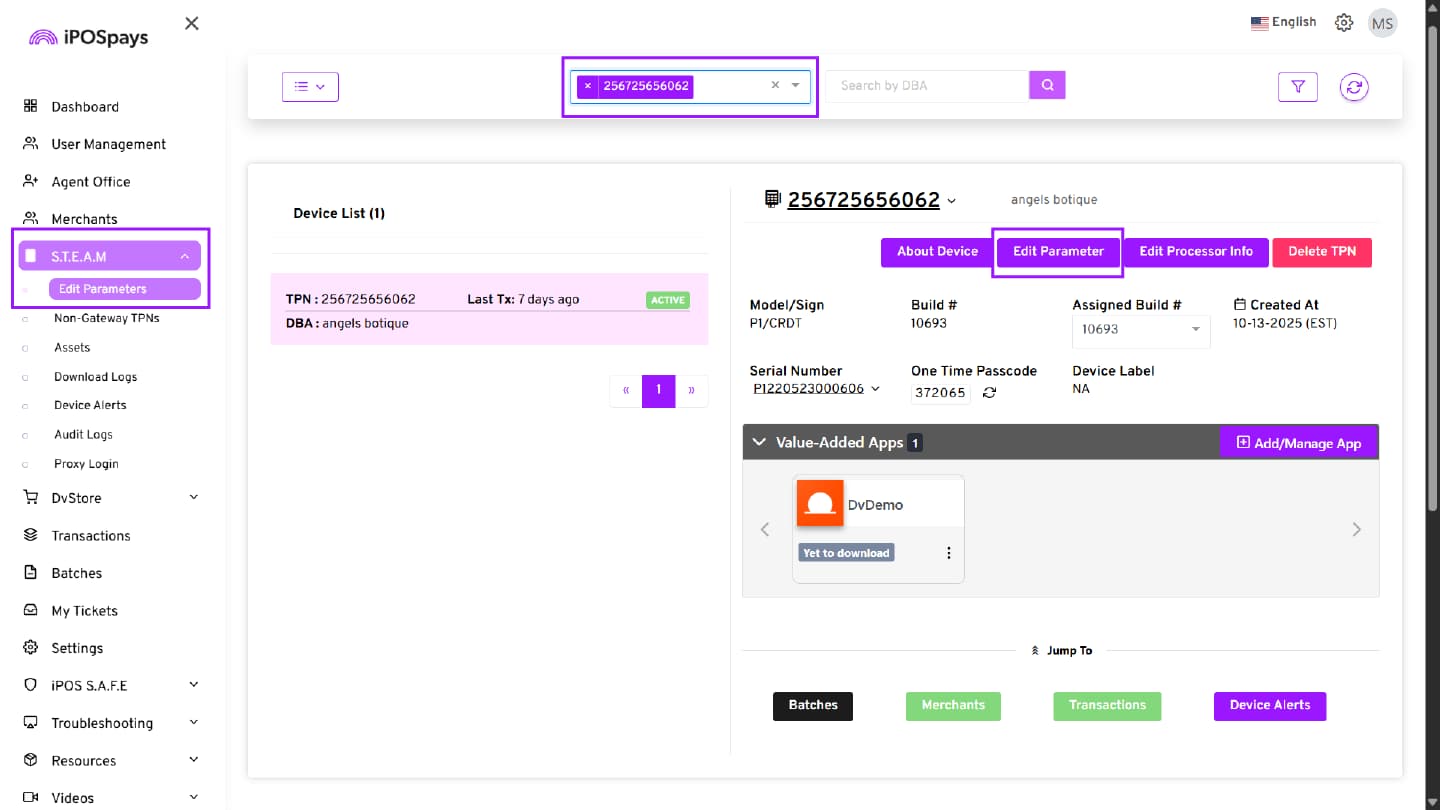Open DvDemo app three-dot menu
The height and width of the screenshot is (810, 1440).
coord(948,553)
